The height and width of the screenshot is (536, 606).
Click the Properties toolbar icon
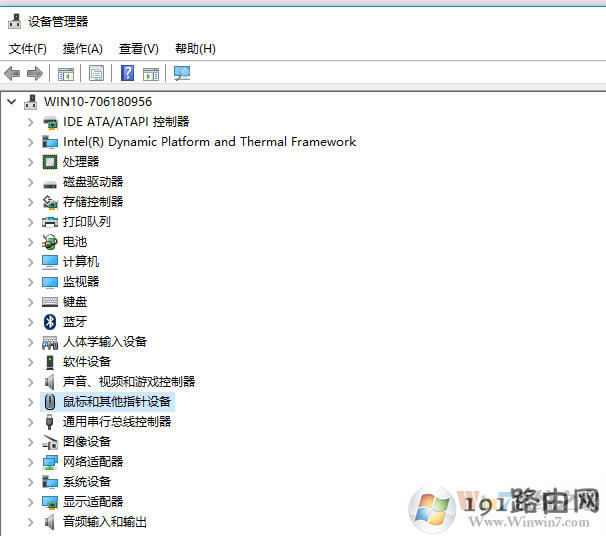pyautogui.click(x=96, y=73)
